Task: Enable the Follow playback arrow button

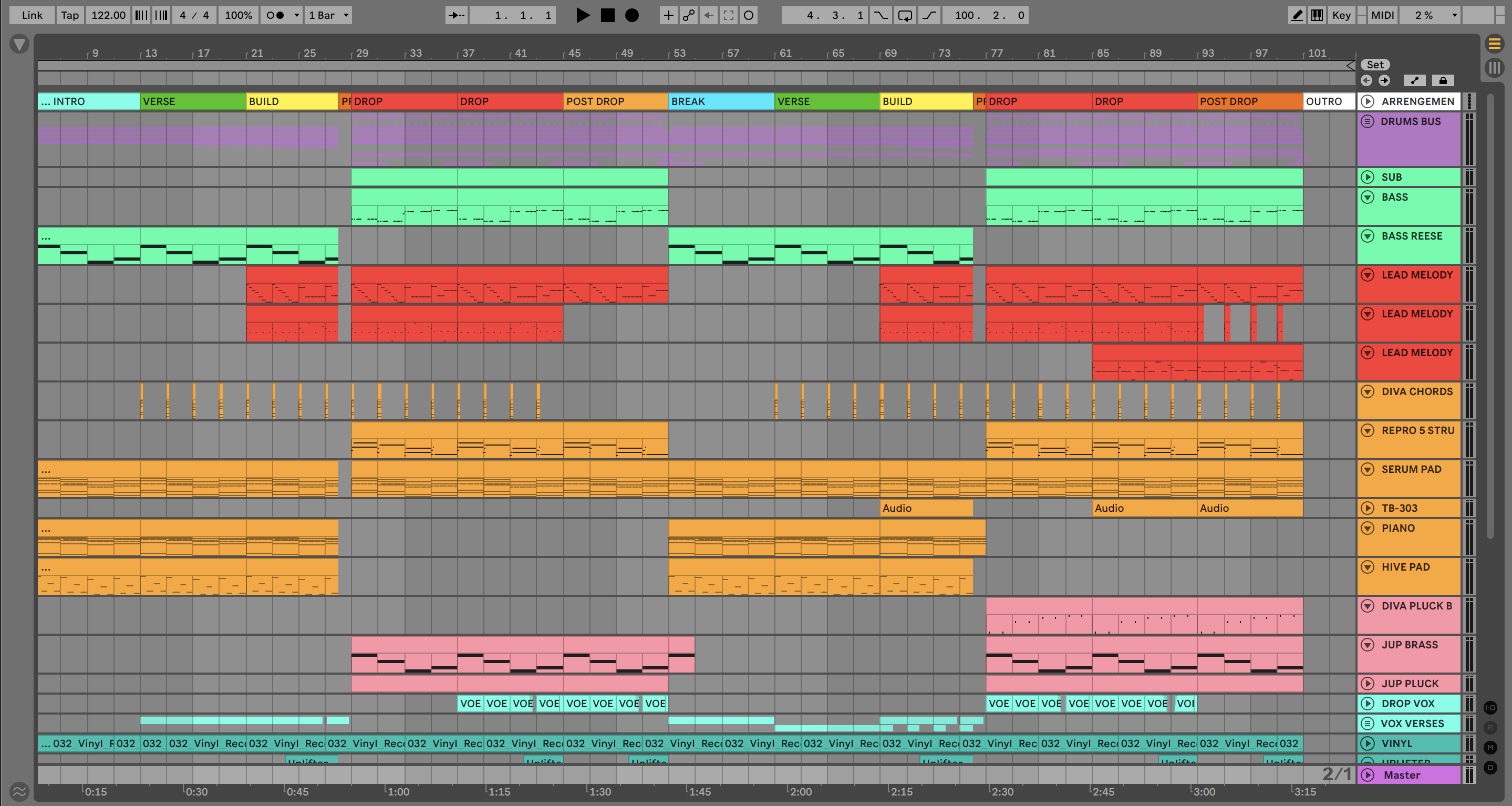Action: pos(456,15)
